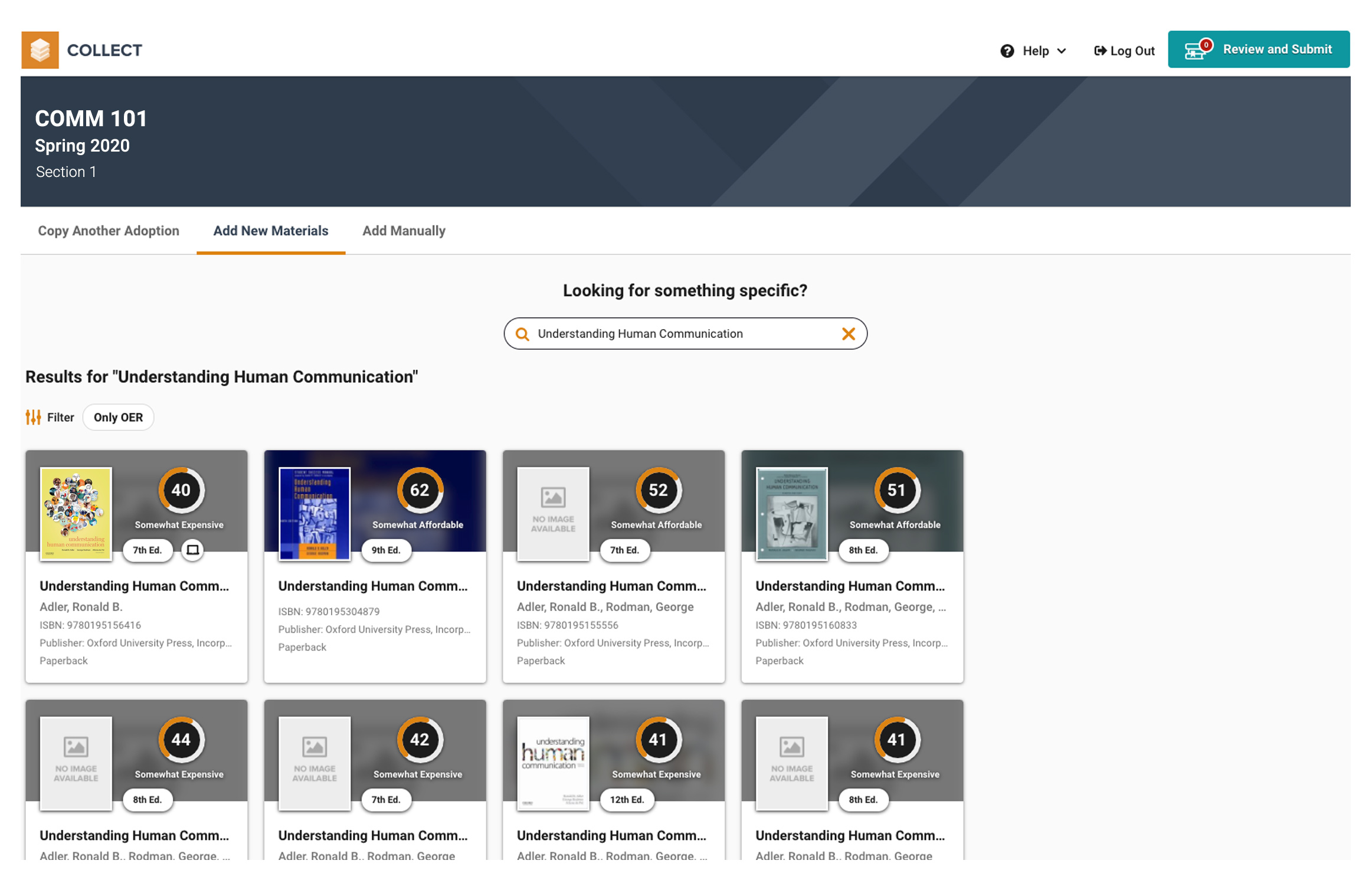The height and width of the screenshot is (880, 1372).
Task: Select 'ISBN: 9780195160833' text
Action: click(806, 625)
